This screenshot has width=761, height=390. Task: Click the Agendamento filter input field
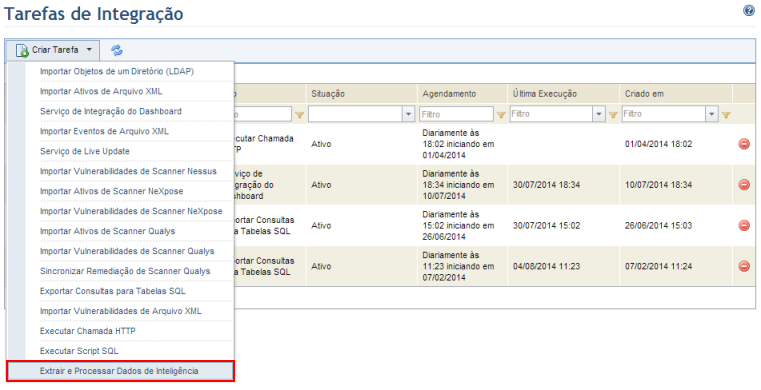[x=456, y=114]
